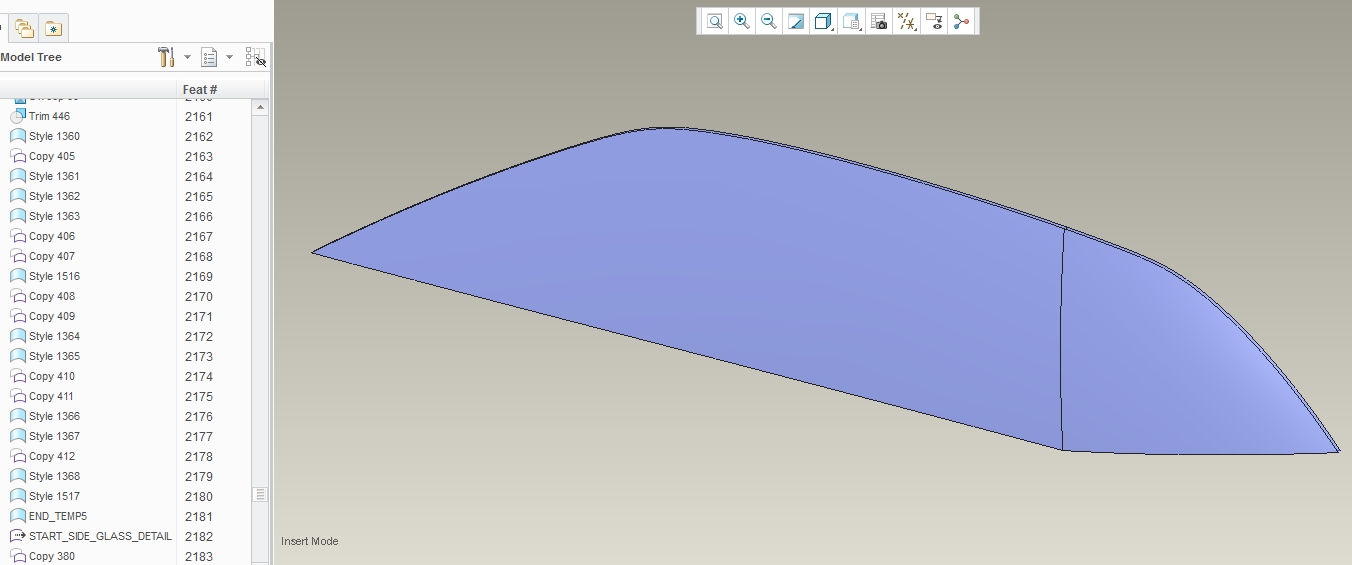Select Trim 446 in the tree
The width and height of the screenshot is (1352, 565).
[x=49, y=116]
